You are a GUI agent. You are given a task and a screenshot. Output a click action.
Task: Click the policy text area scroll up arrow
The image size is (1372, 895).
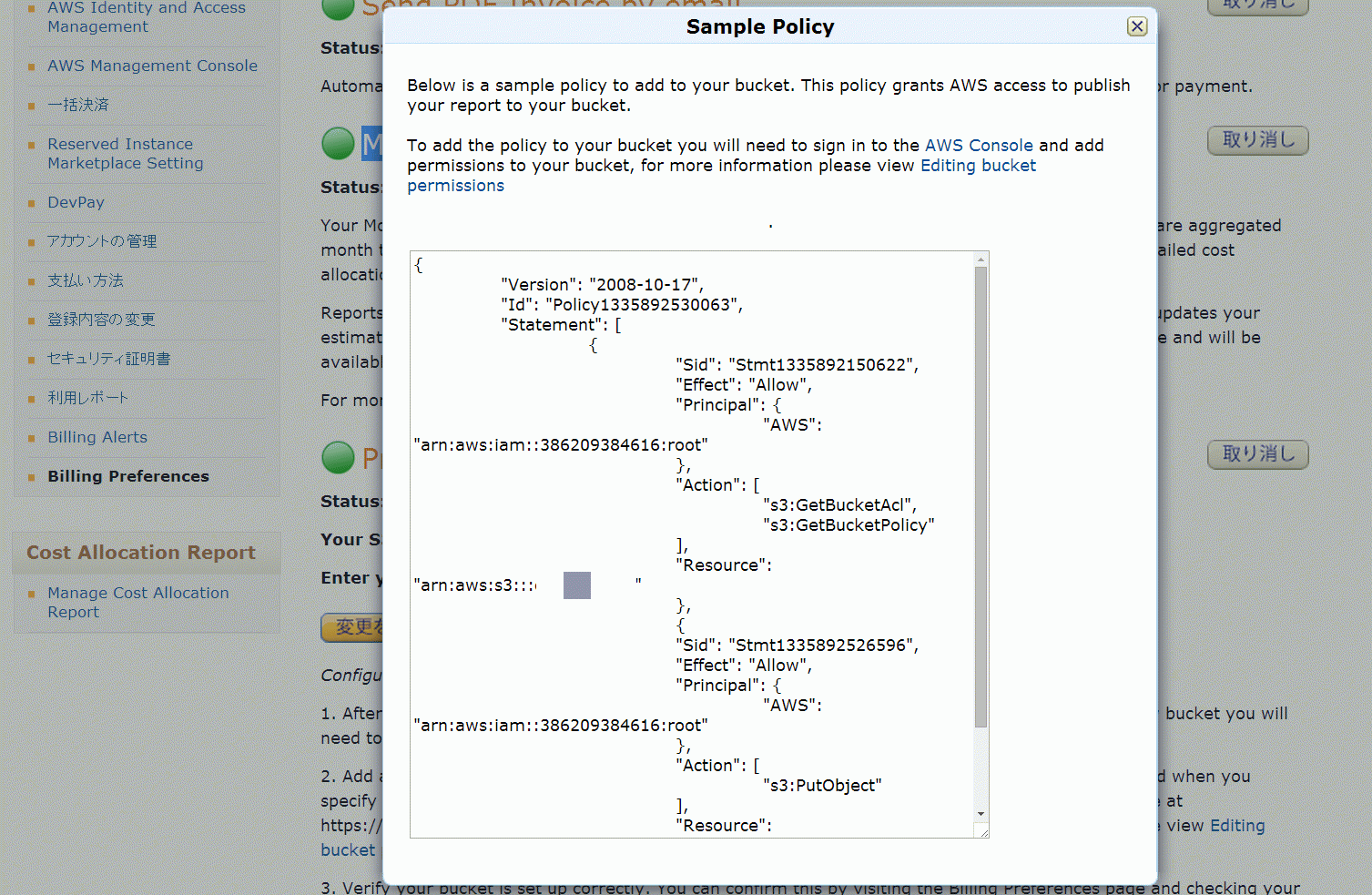pos(981,260)
